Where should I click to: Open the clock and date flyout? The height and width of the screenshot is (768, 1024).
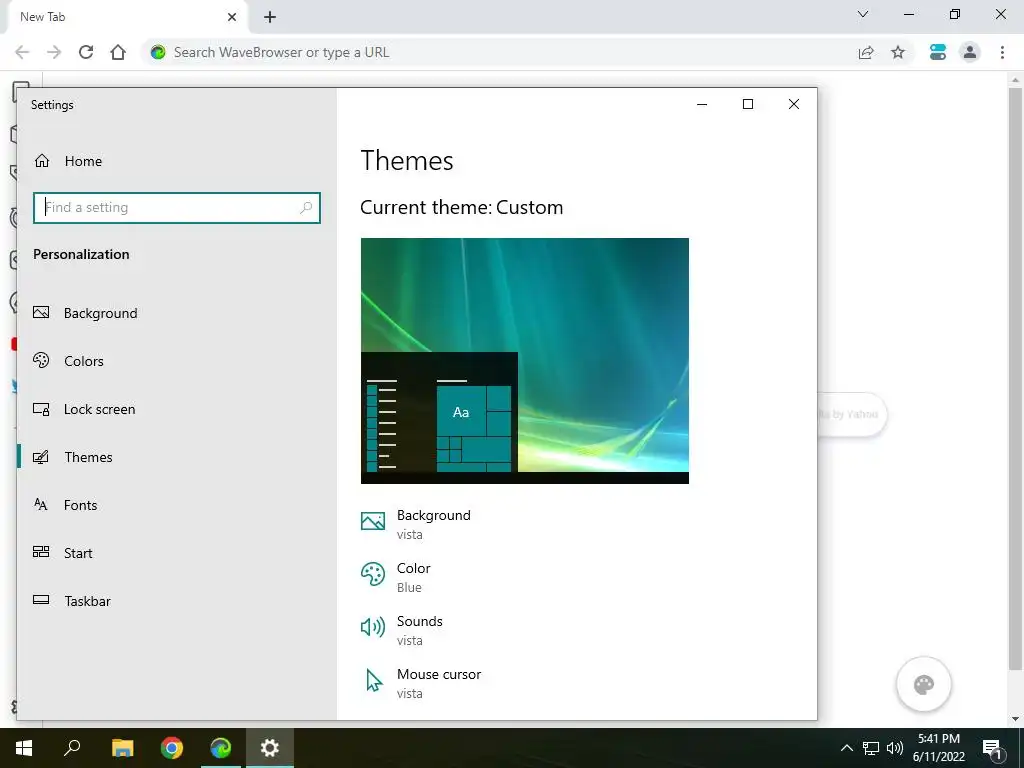[939, 748]
